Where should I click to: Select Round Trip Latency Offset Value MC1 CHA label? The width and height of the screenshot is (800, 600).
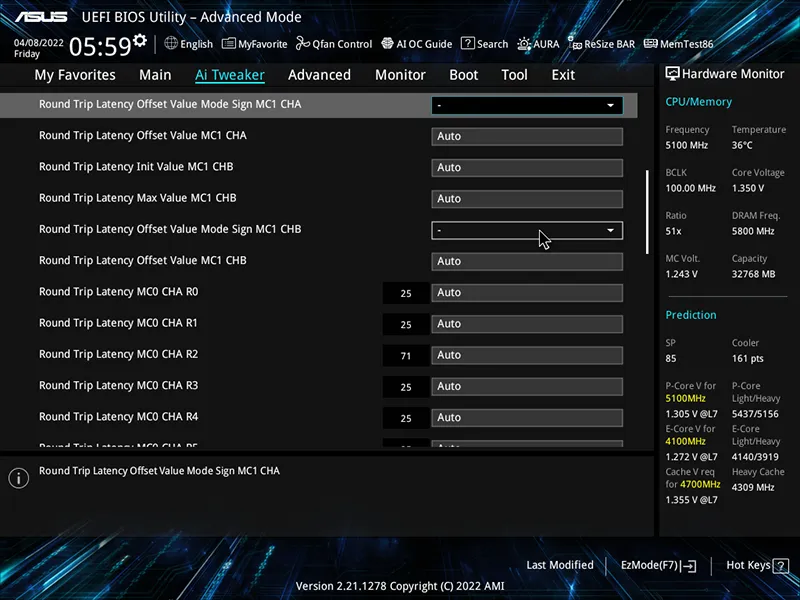[143, 135]
